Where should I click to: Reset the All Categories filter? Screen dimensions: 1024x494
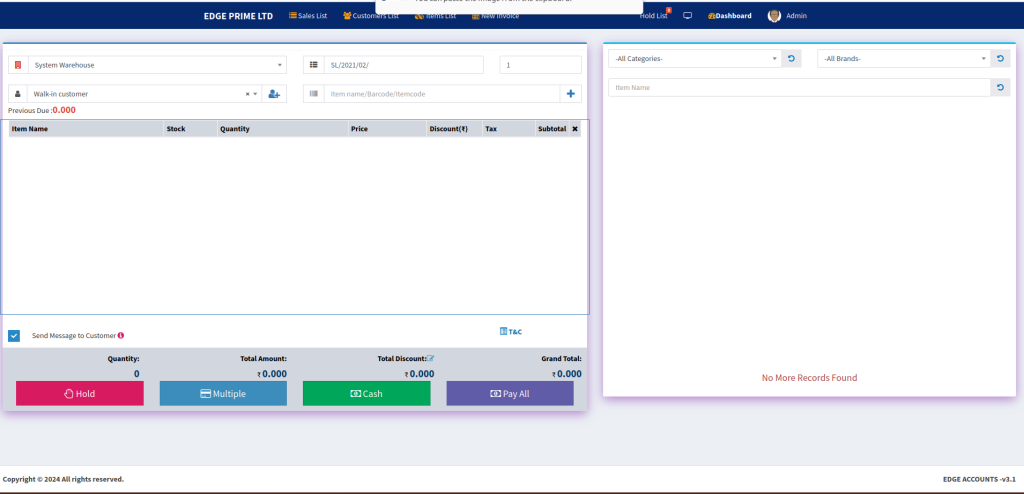coord(791,59)
